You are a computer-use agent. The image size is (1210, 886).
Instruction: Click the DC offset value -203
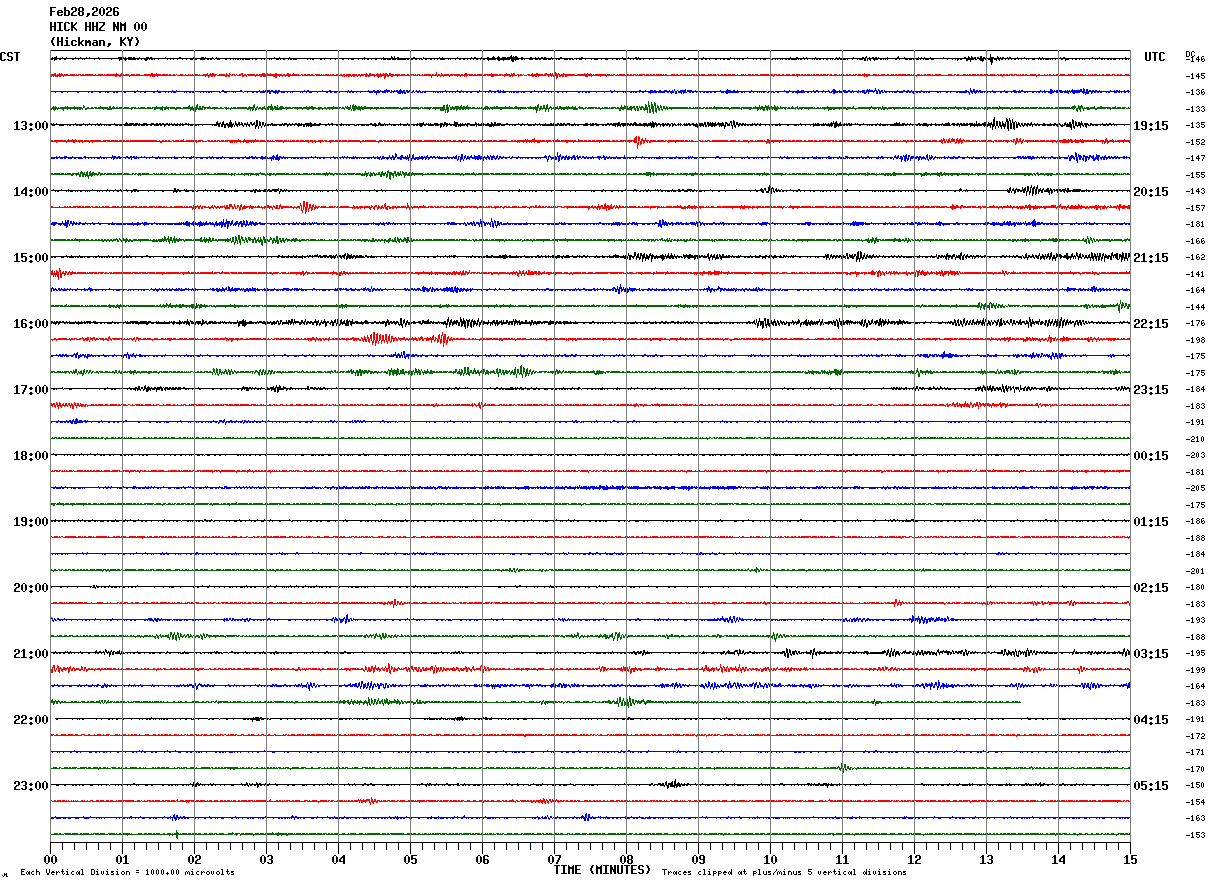(x=1195, y=456)
